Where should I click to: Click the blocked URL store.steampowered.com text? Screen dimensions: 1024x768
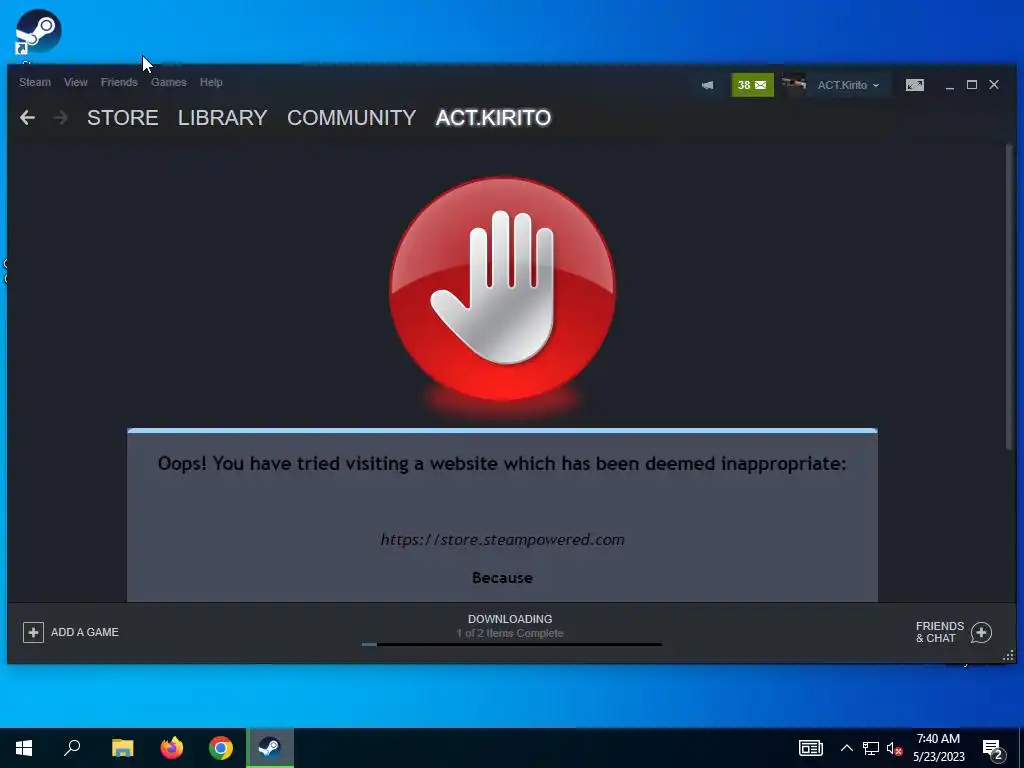(502, 539)
